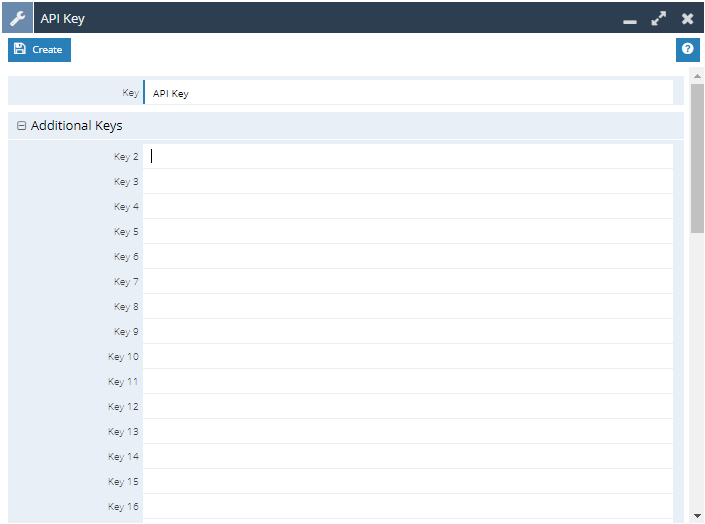Click into the Key 3 field
The width and height of the screenshot is (705, 524).
pos(408,181)
